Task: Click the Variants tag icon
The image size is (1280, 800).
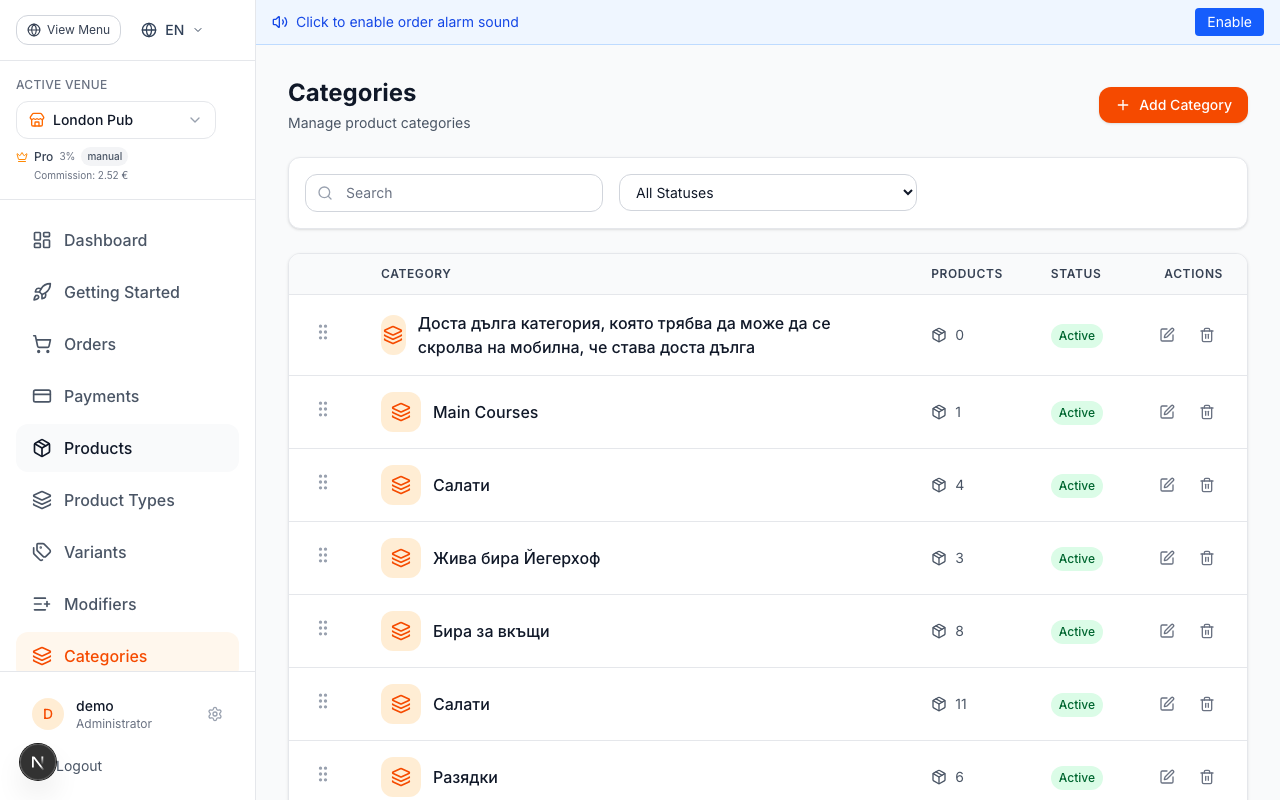Action: pyautogui.click(x=41, y=552)
